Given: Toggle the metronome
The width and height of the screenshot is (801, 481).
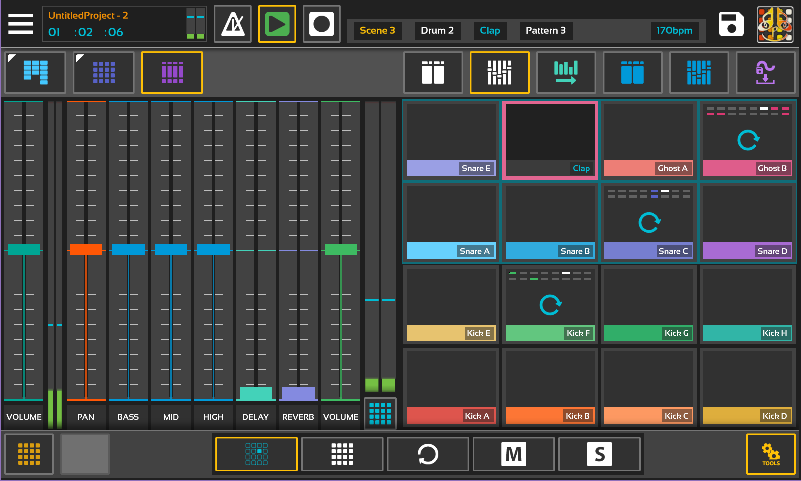Looking at the screenshot, I should (233, 23).
